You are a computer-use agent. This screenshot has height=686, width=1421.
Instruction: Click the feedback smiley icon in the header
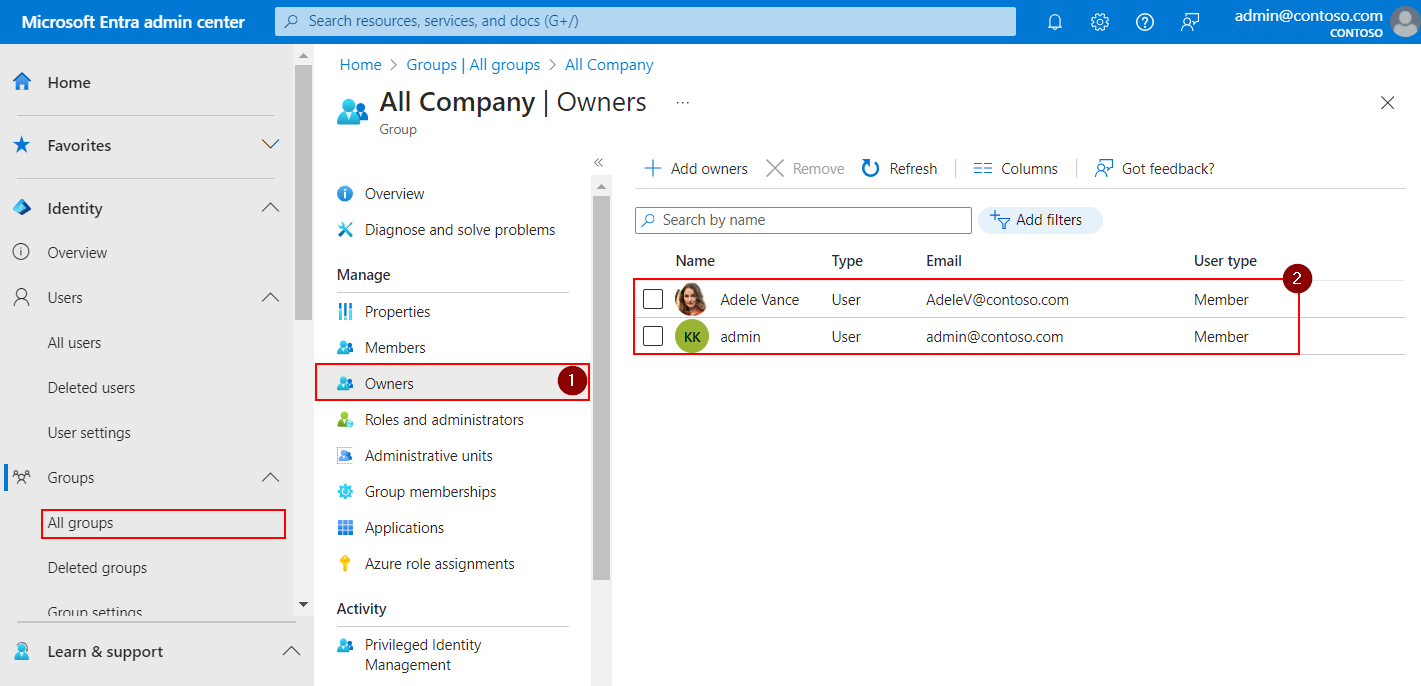1189,21
